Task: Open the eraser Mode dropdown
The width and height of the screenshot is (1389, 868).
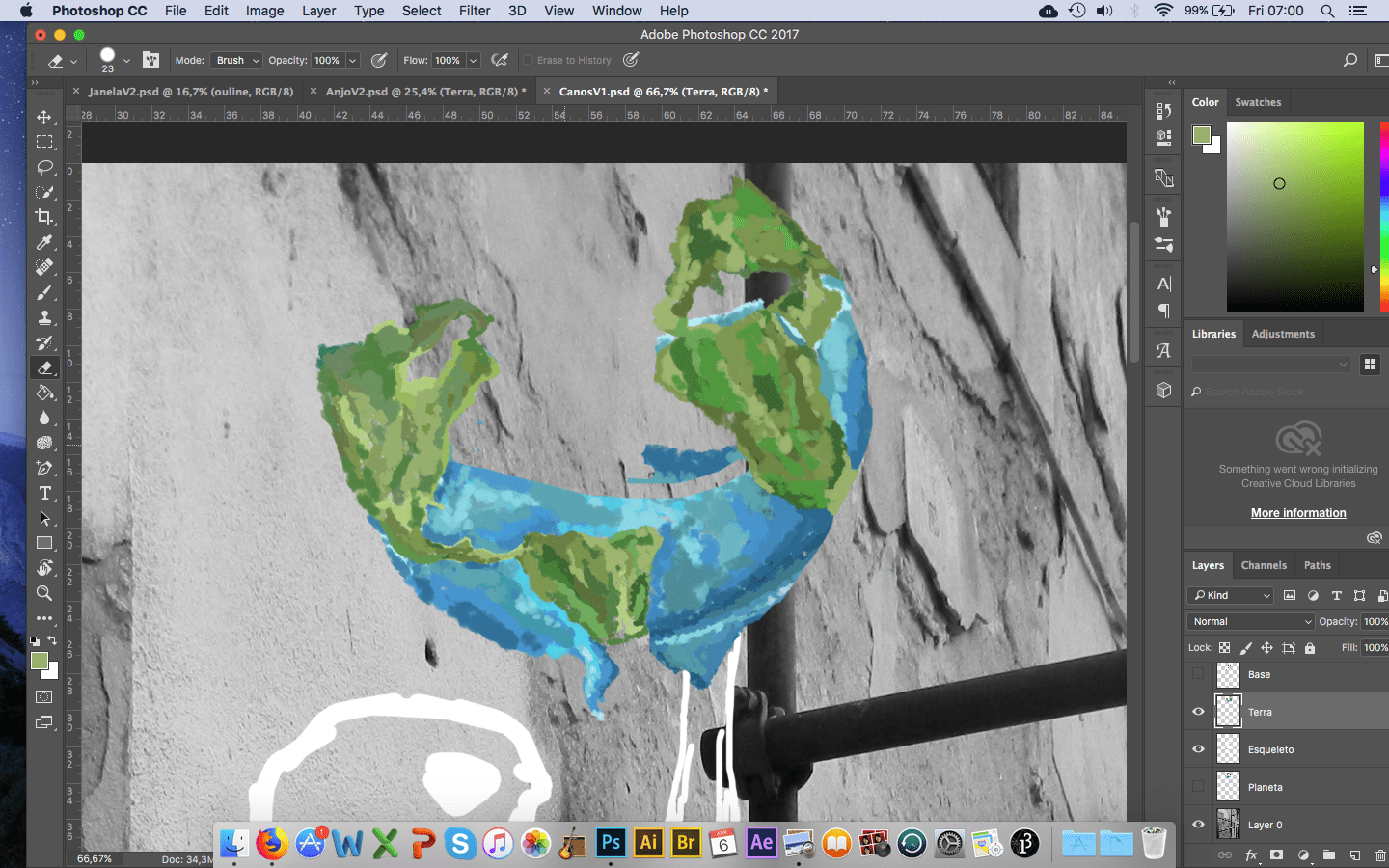Action: (236, 60)
